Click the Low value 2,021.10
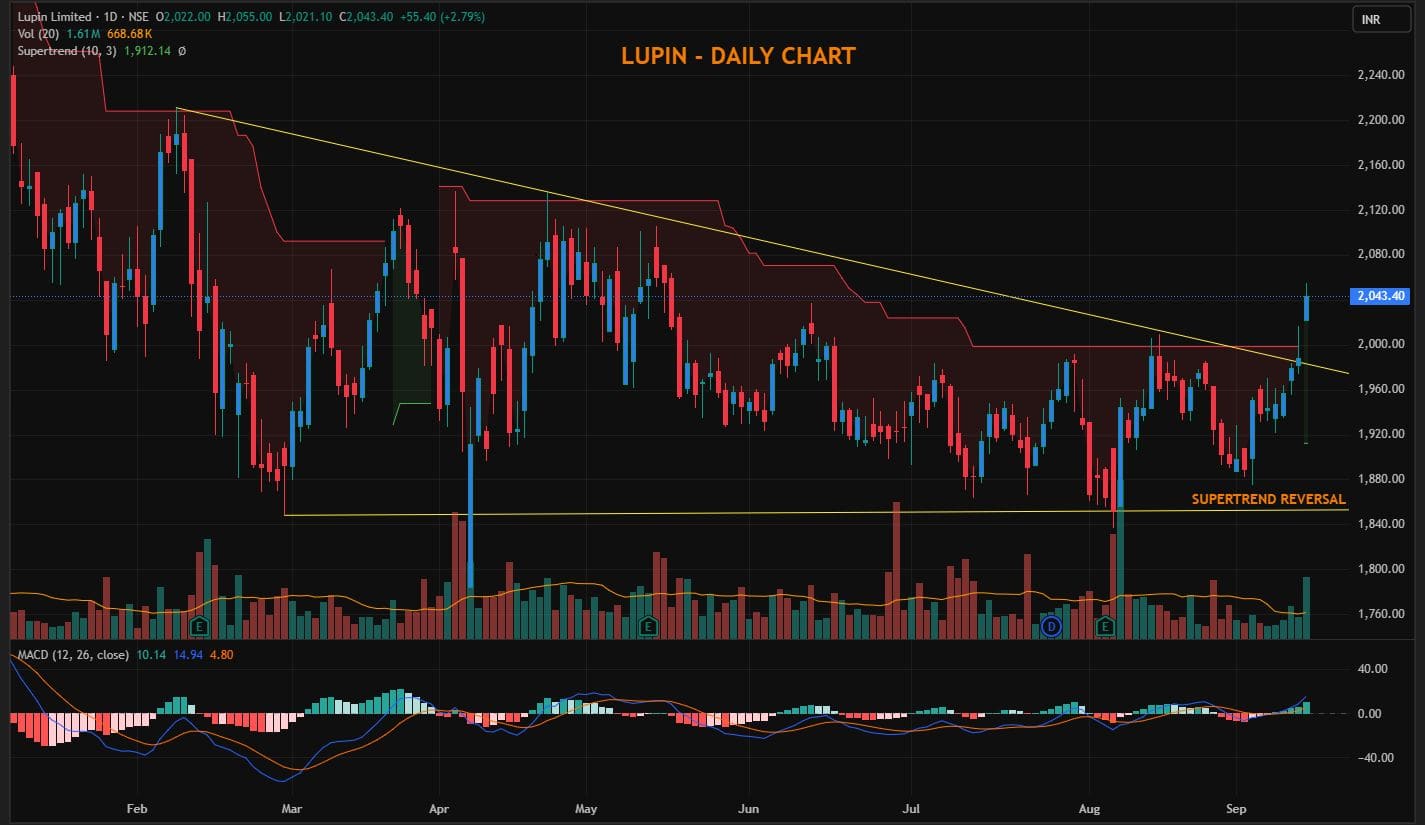1425x825 pixels. (x=309, y=17)
